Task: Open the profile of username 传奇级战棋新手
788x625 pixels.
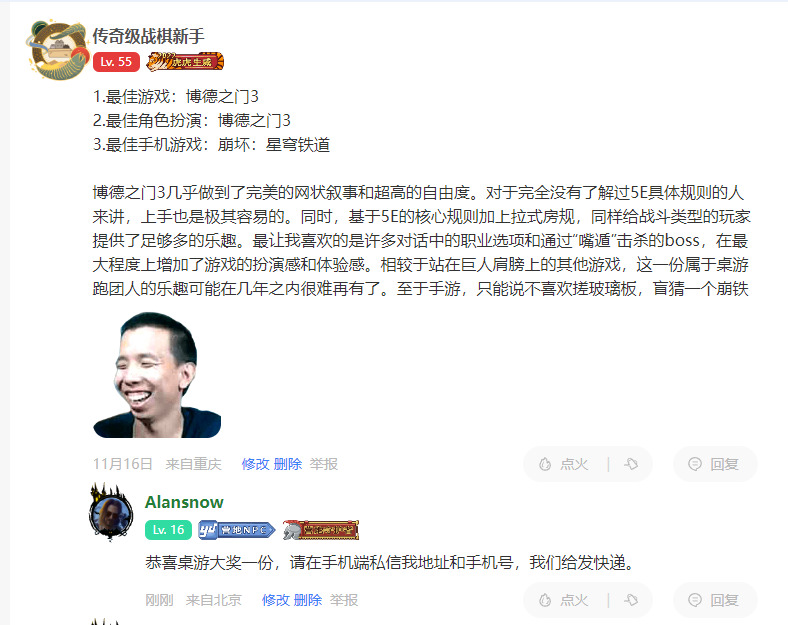Action: (148, 36)
